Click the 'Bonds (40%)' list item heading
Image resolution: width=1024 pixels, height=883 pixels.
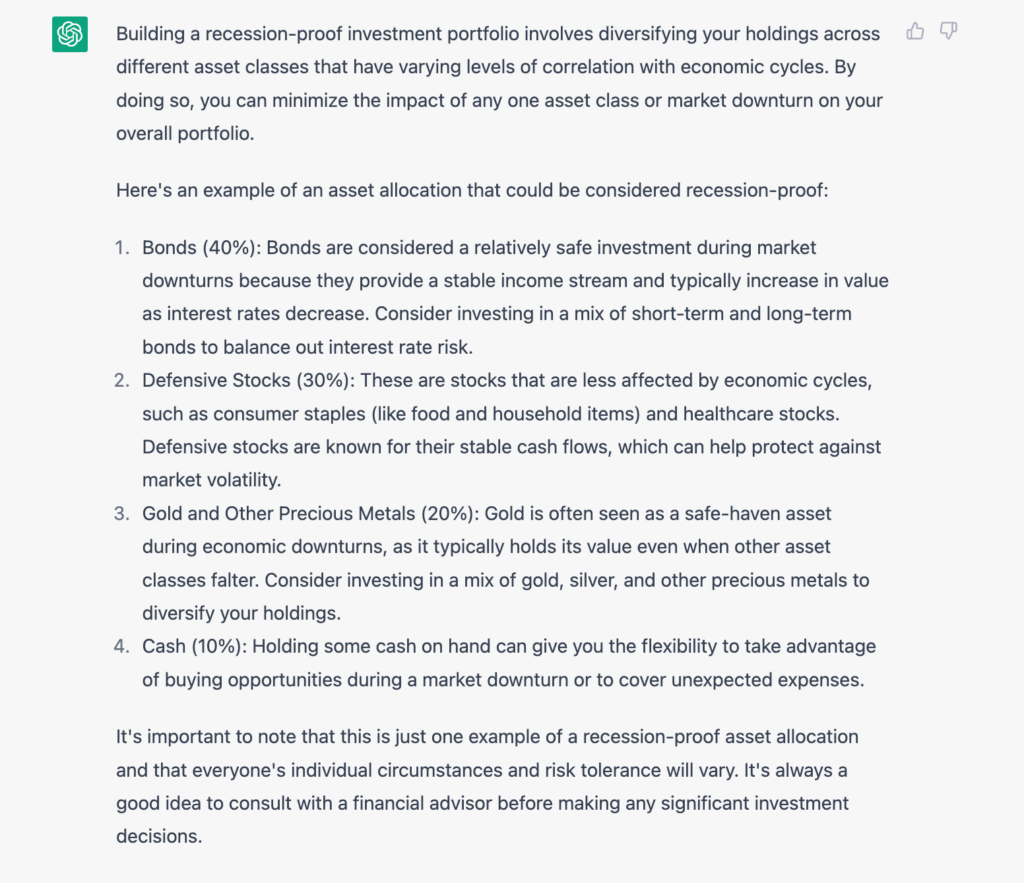201,248
